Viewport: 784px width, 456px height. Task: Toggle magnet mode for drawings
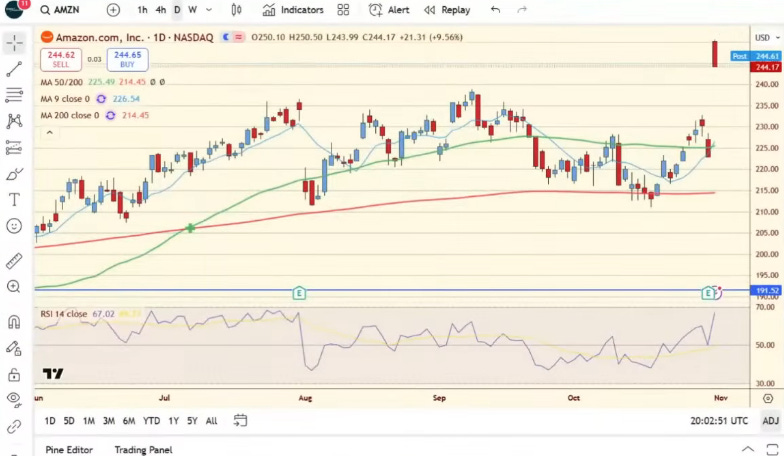(14, 322)
